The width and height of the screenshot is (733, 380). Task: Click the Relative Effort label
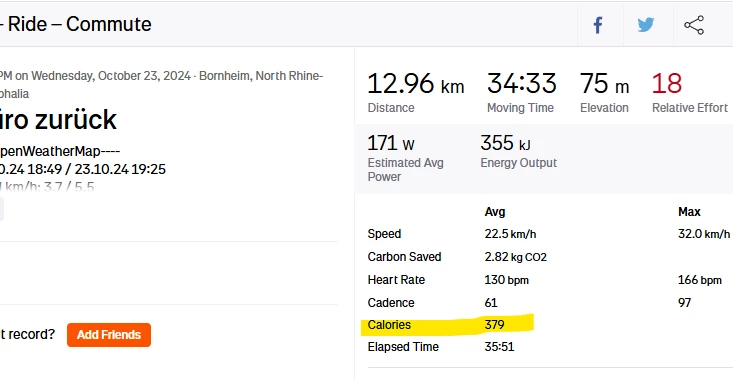[x=690, y=108]
